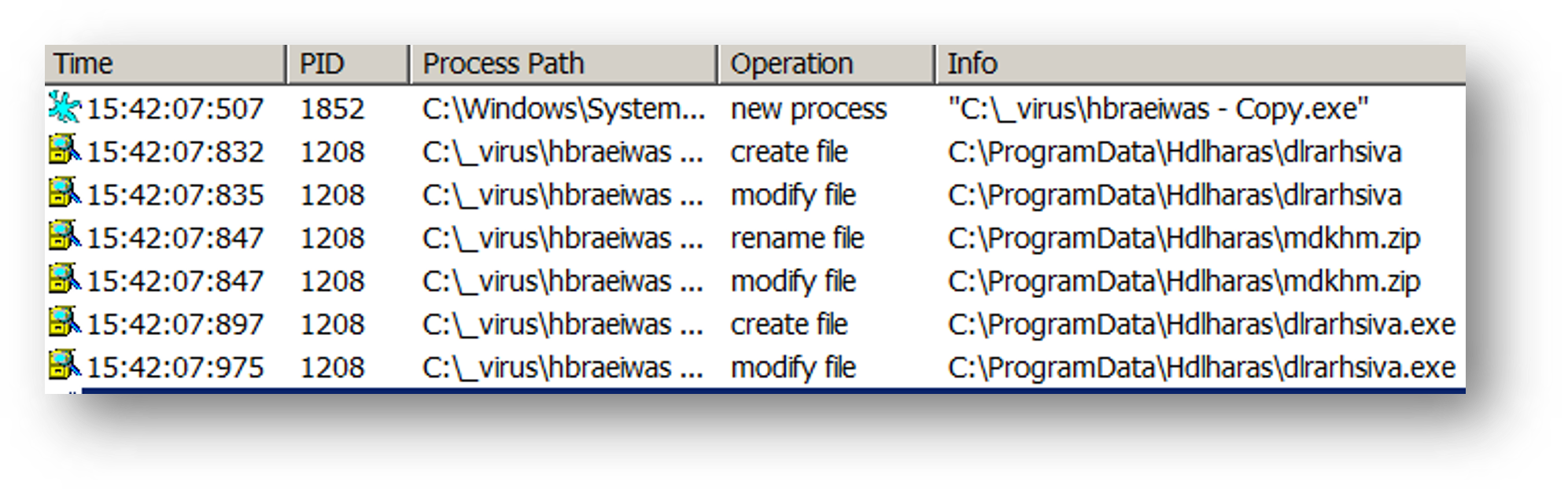Sort by the Time column header
The width and height of the screenshot is (1568, 493).
pos(164,64)
